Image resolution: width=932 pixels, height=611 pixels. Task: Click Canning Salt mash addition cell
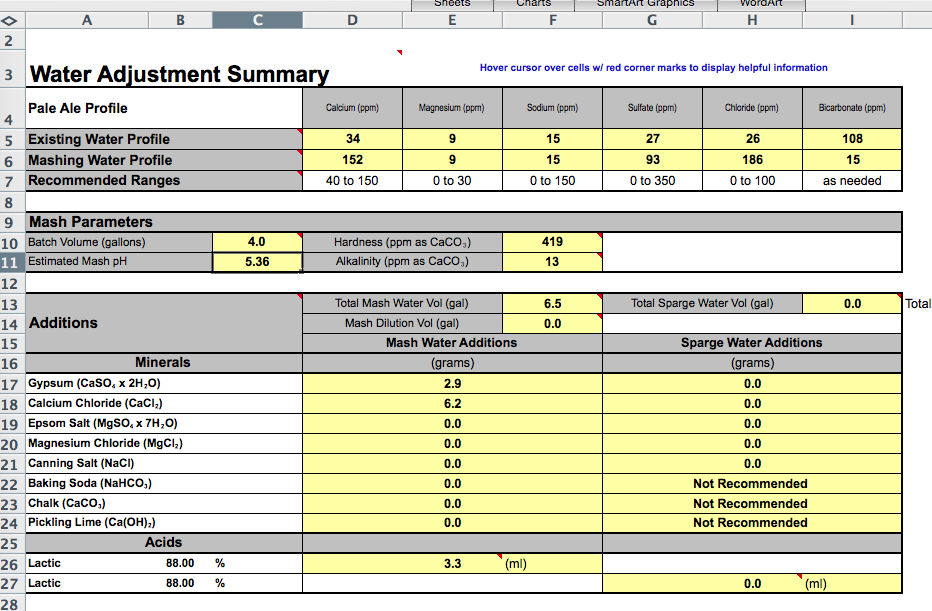click(x=452, y=464)
